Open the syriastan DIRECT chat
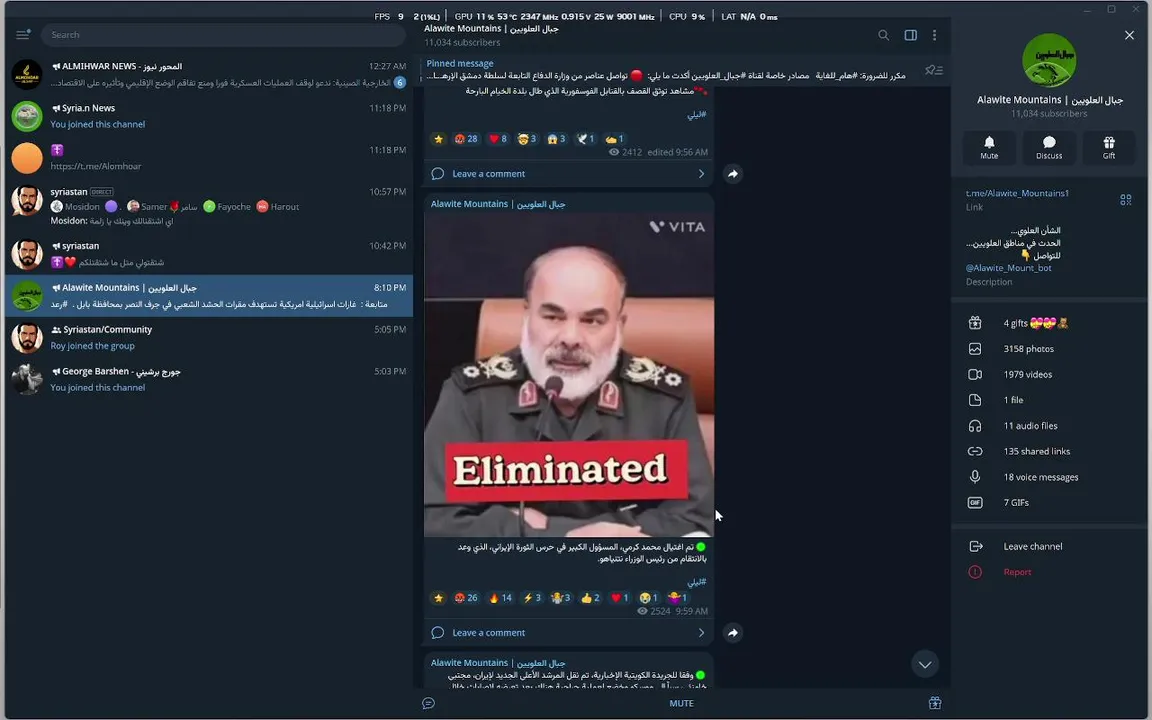Screen dimensions: 1152x720 point(209,206)
